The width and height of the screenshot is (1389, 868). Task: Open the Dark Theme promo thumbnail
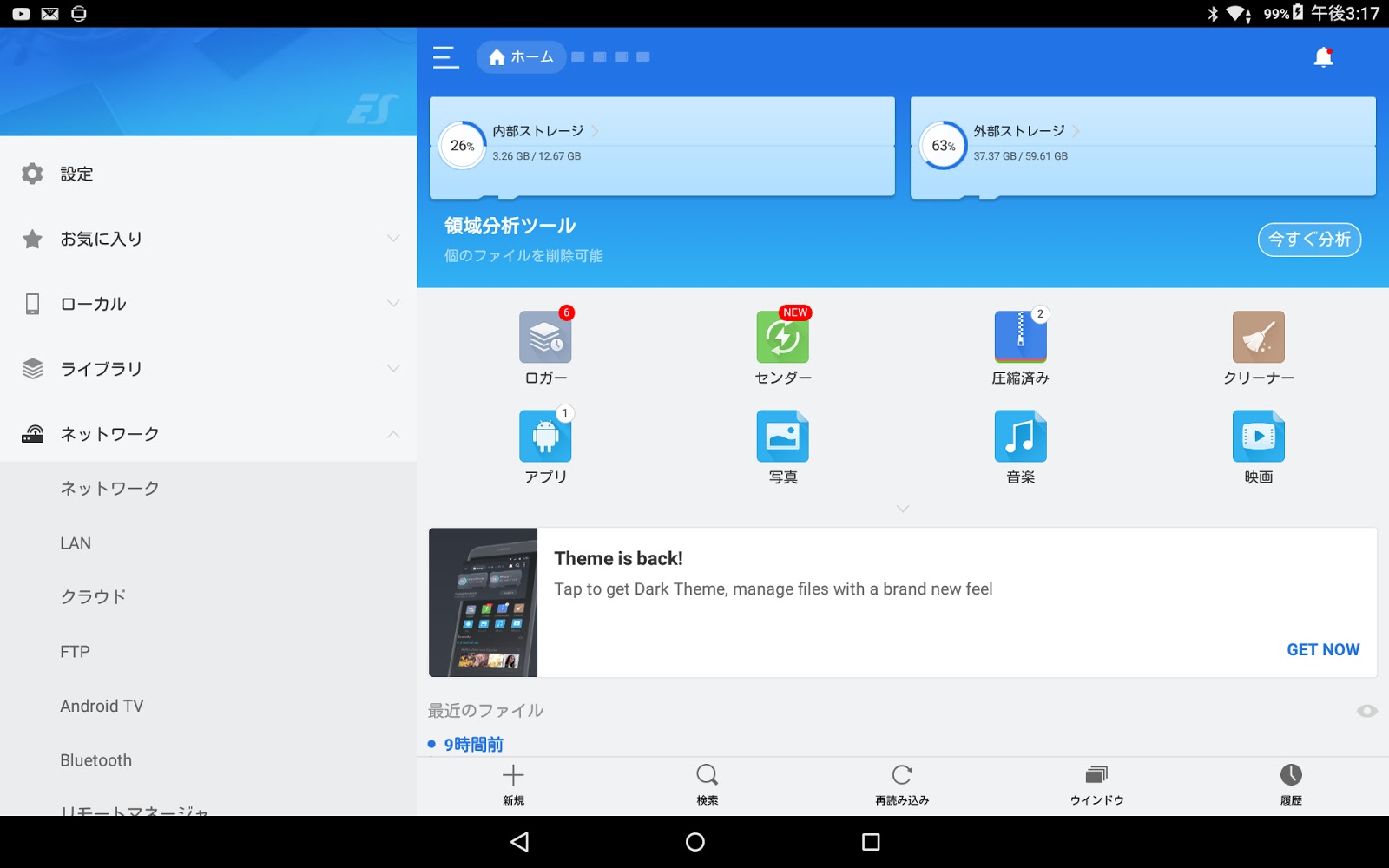483,602
